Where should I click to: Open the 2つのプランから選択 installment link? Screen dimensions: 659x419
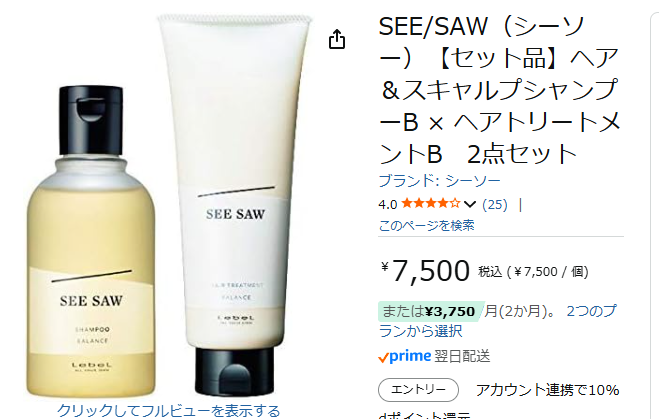tap(498, 321)
